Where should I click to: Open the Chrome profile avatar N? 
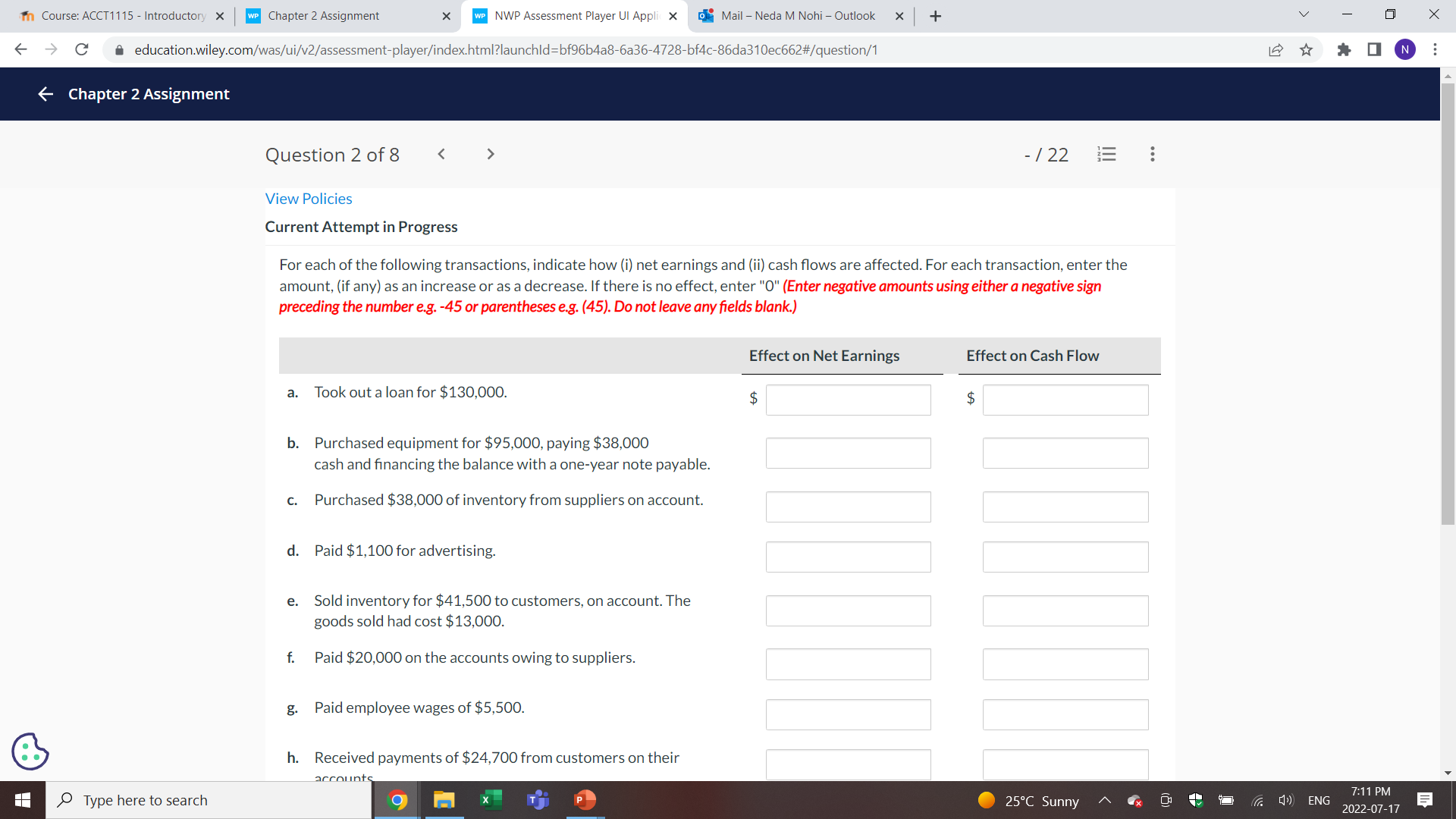pyautogui.click(x=1405, y=49)
